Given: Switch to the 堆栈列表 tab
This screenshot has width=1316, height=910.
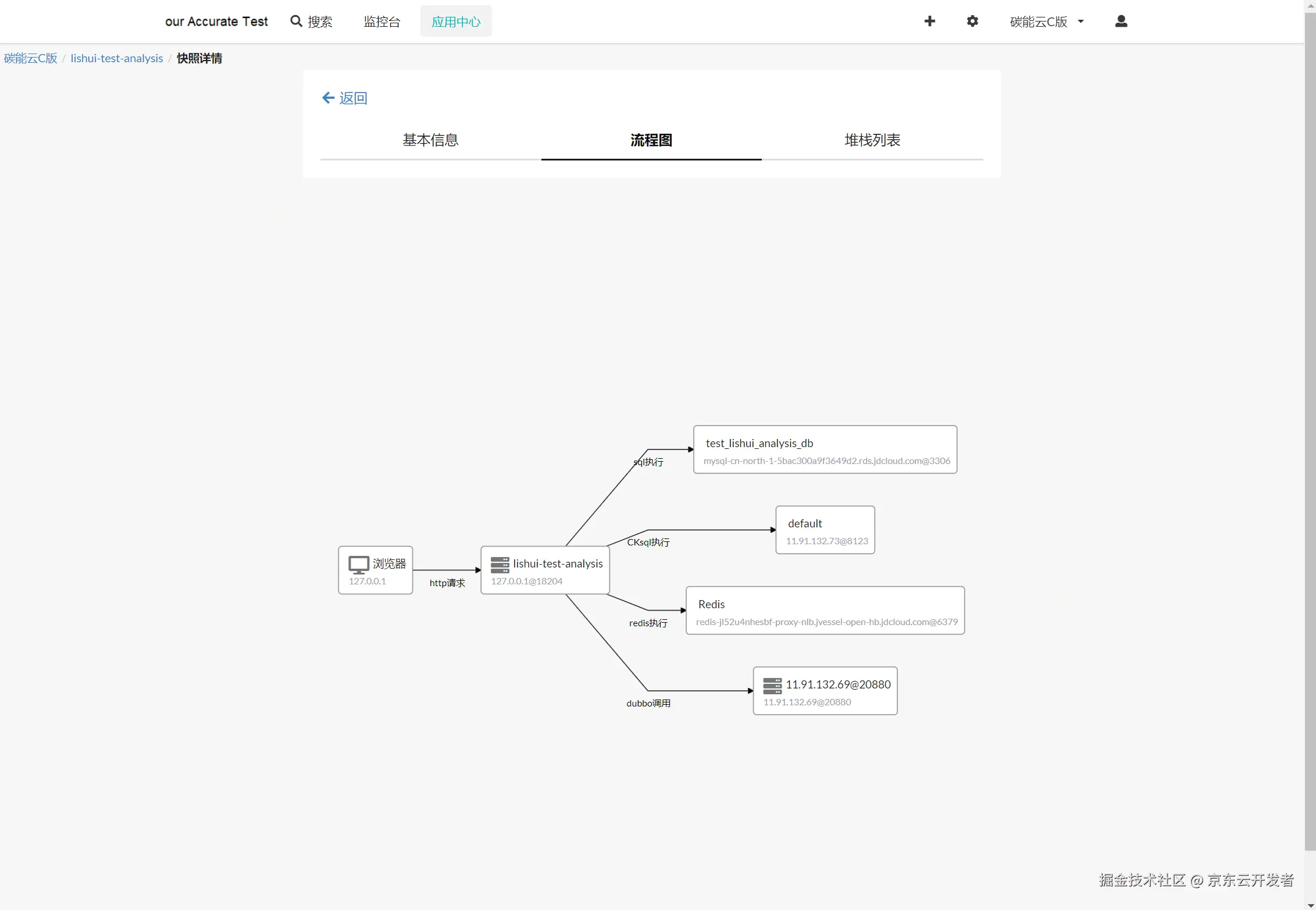Looking at the screenshot, I should point(872,140).
